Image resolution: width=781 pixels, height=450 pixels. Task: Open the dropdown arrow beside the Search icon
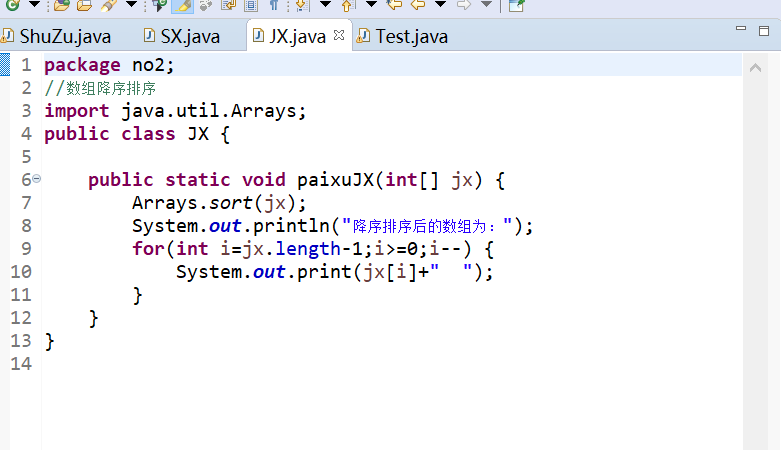coord(131,4)
